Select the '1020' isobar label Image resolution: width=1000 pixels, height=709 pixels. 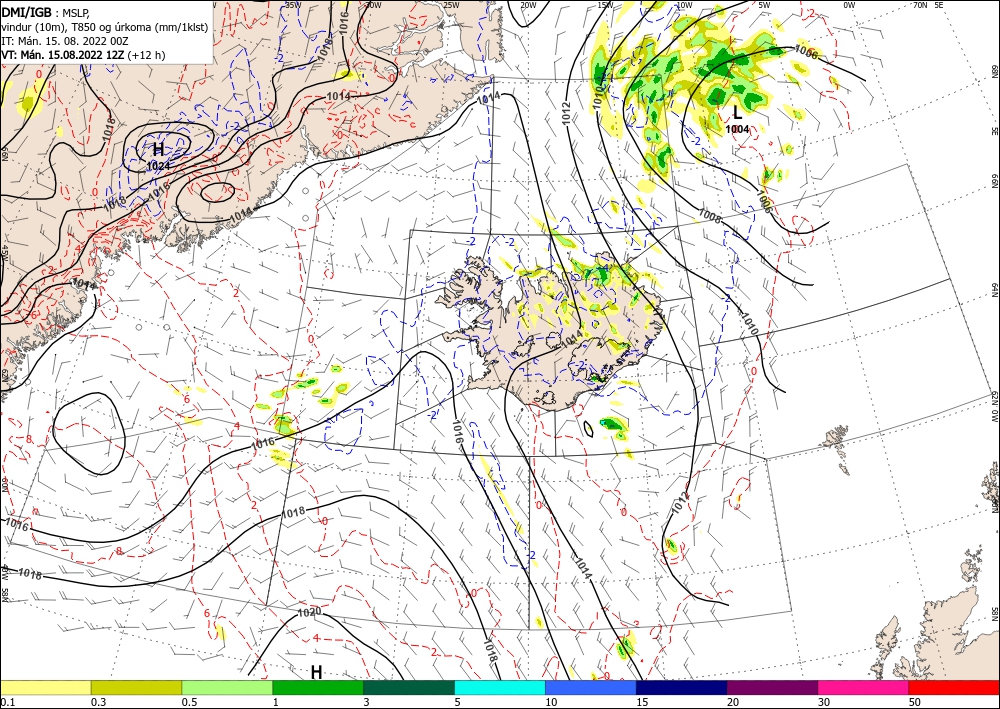(x=309, y=613)
